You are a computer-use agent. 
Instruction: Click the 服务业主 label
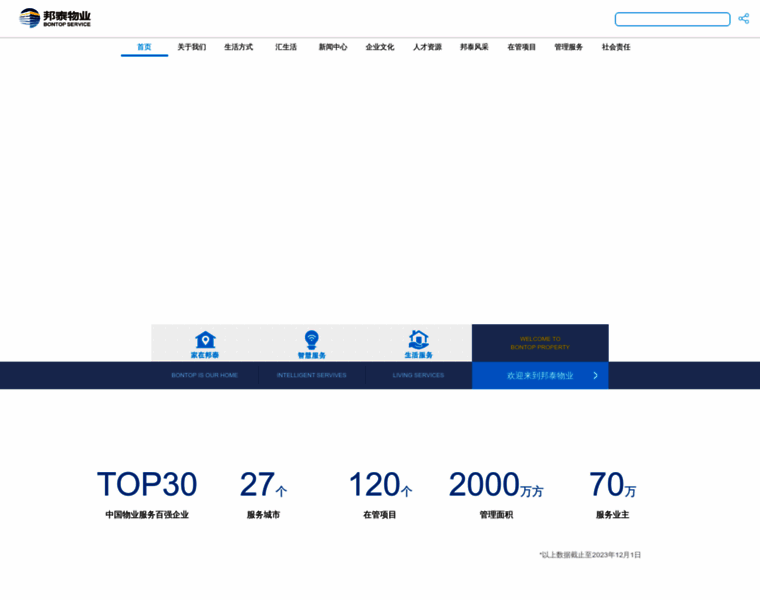[x=613, y=515]
